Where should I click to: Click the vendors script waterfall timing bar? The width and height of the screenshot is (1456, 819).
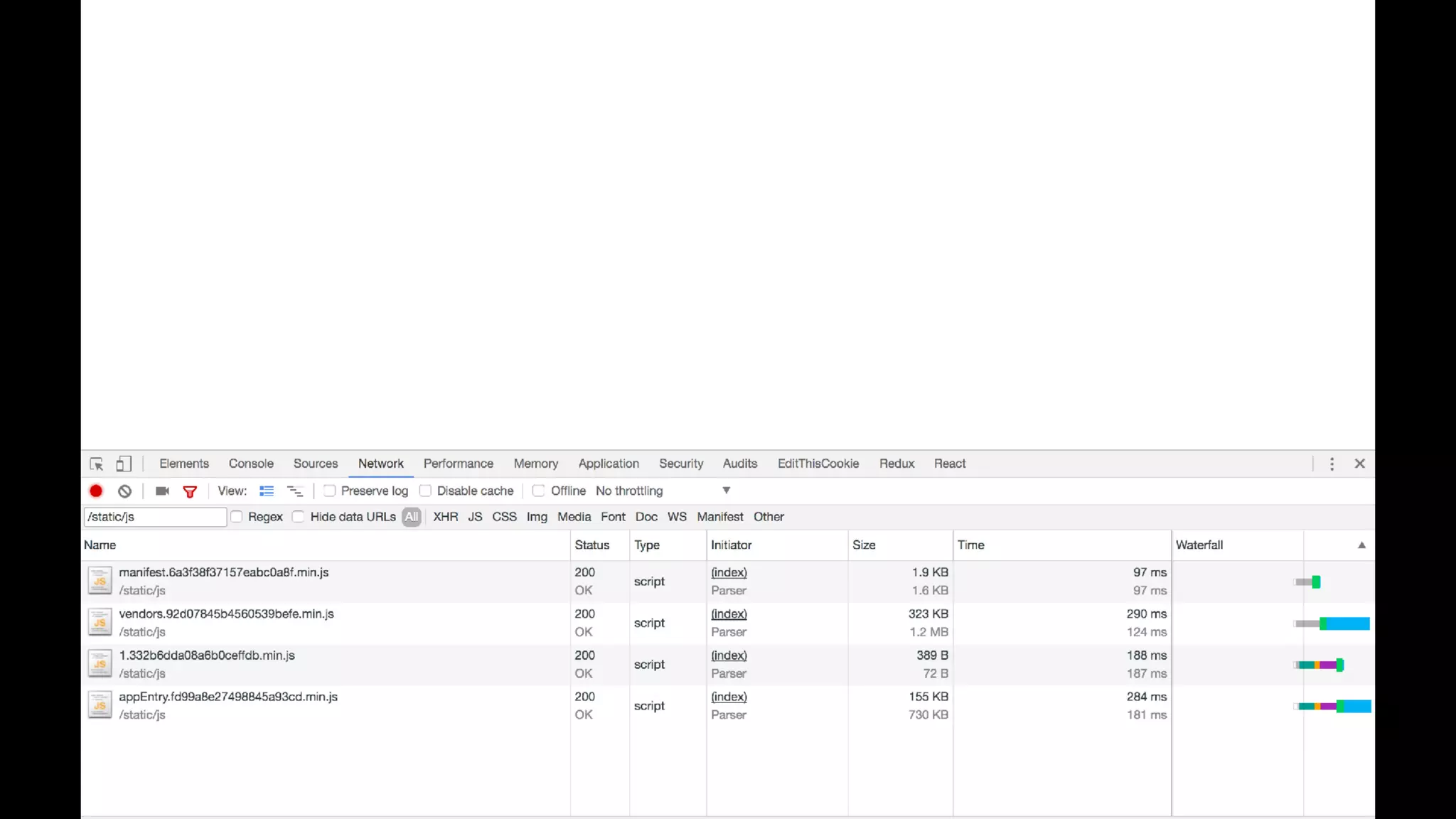click(x=1342, y=623)
